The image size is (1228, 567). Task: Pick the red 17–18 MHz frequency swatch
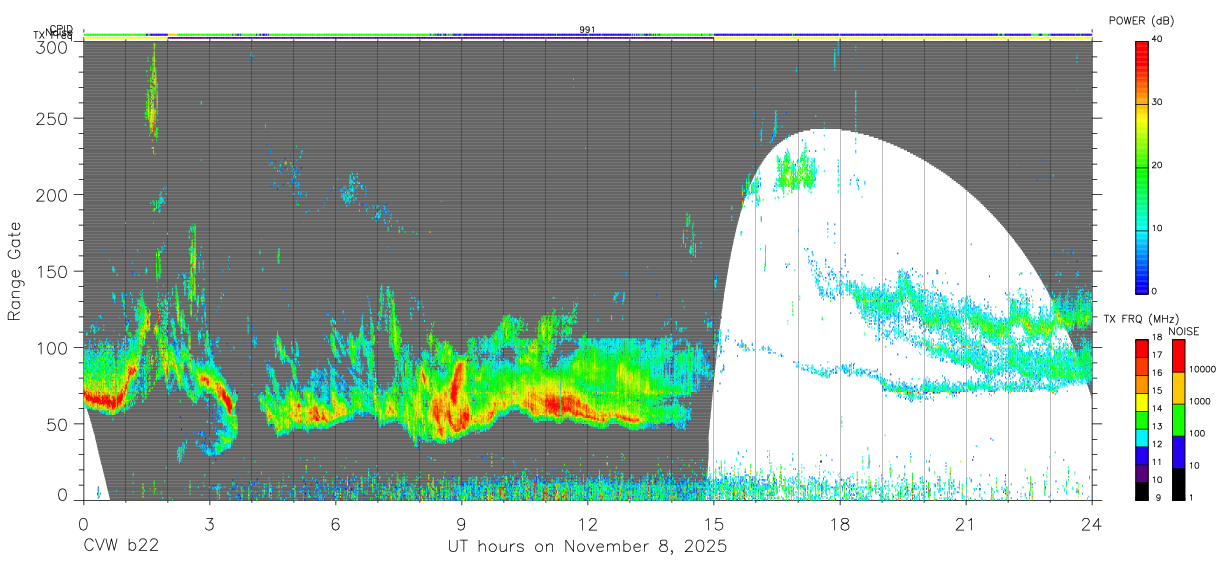[1142, 349]
